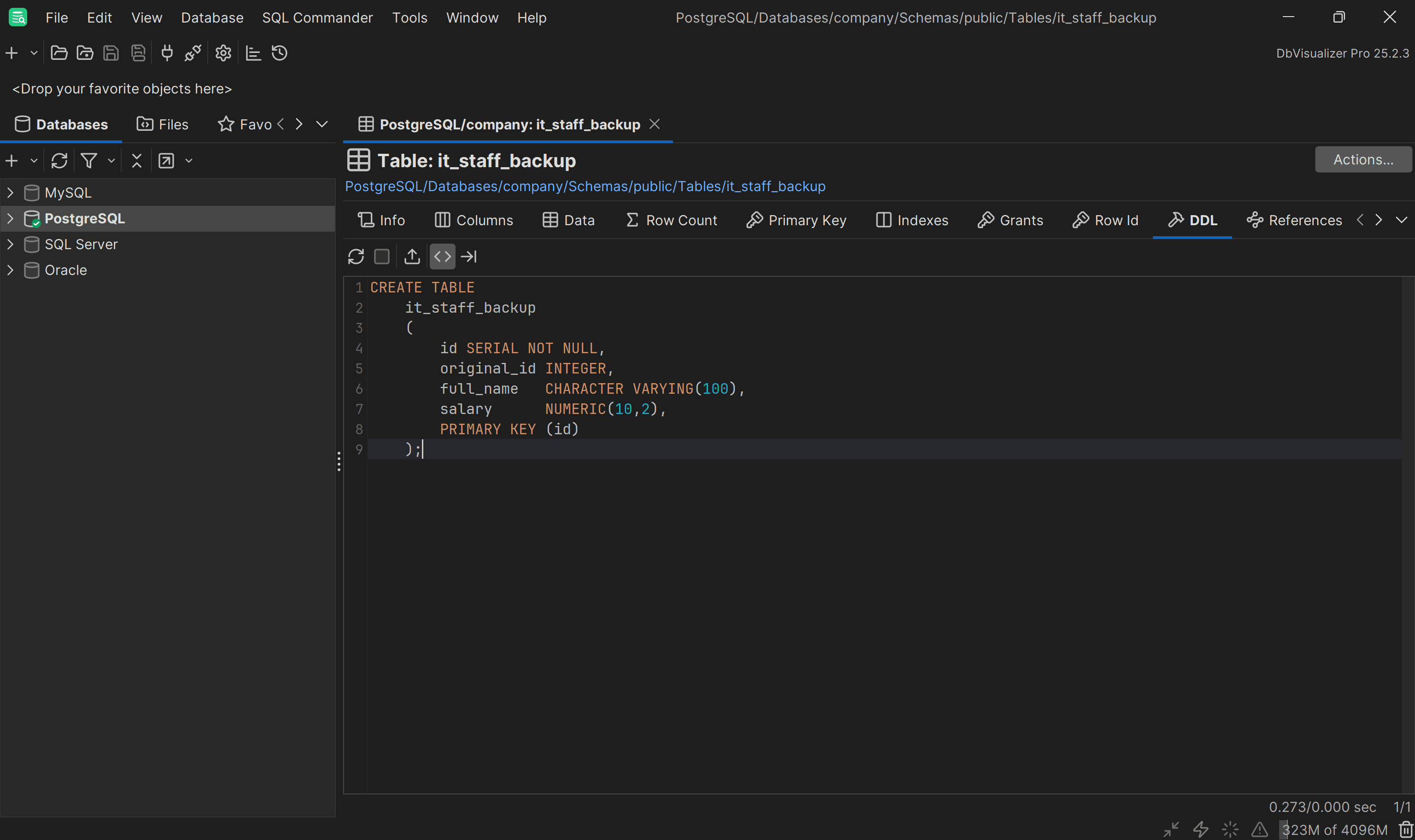The width and height of the screenshot is (1415, 840).
Task: Click the stop square icon in DDL toolbar
Action: point(382,257)
